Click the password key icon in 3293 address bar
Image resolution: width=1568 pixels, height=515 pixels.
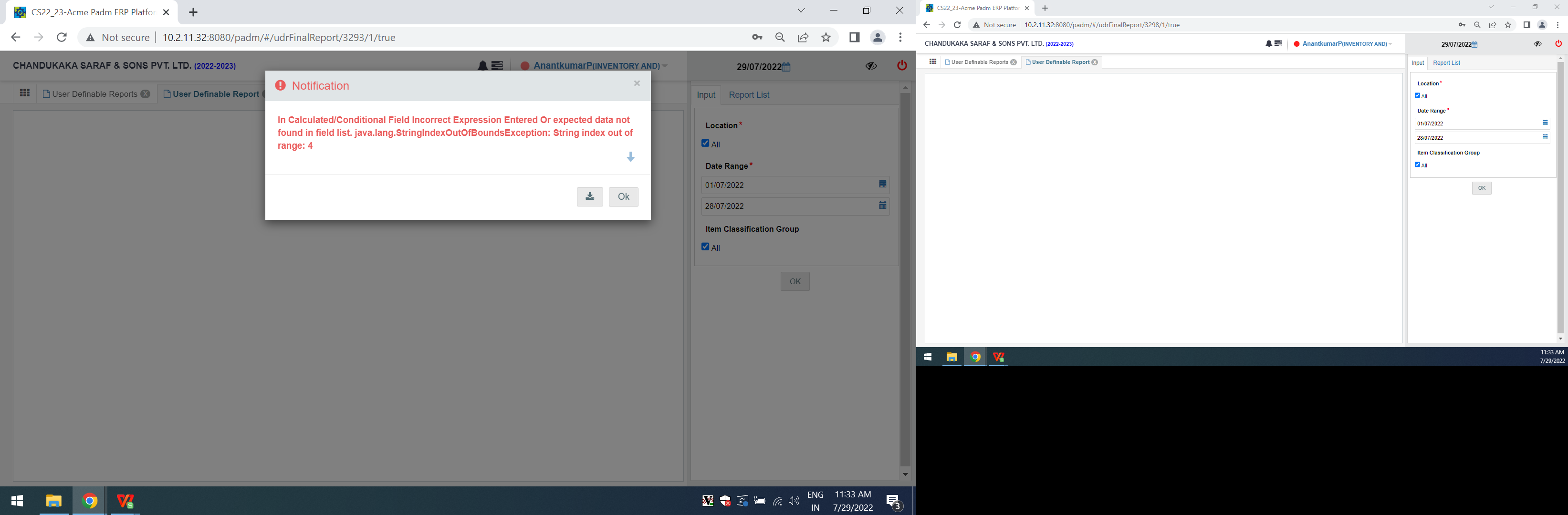point(757,37)
